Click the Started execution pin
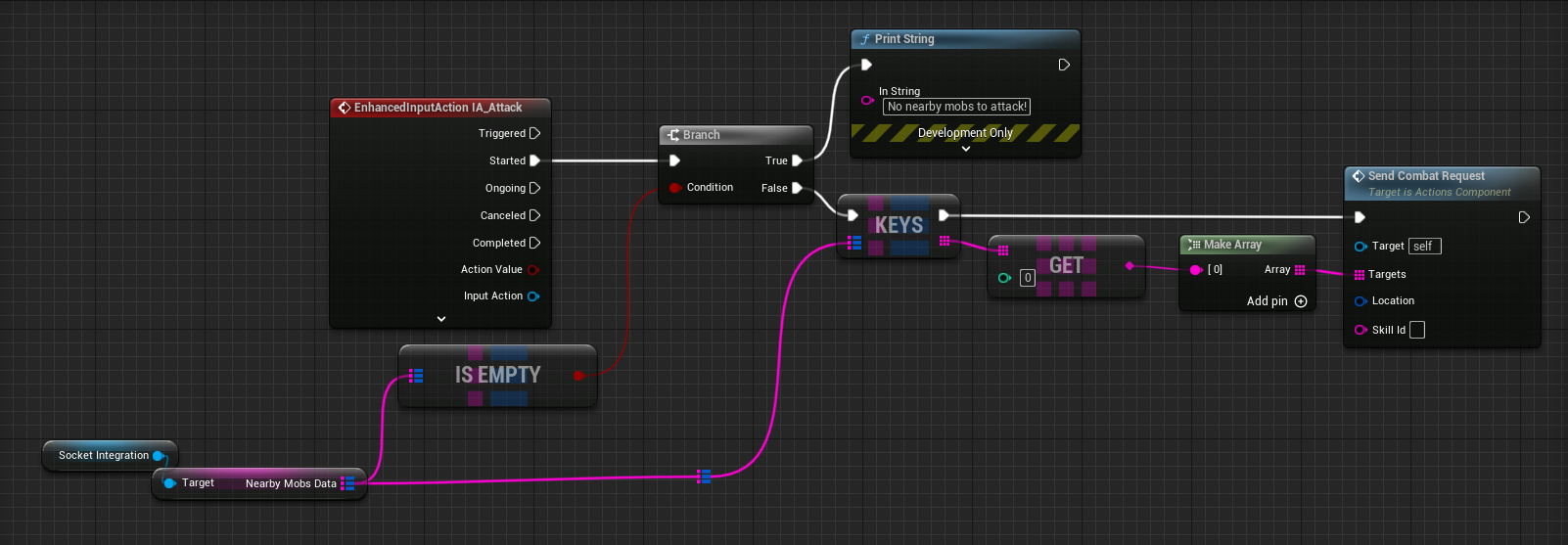The height and width of the screenshot is (545, 1568). tap(534, 160)
